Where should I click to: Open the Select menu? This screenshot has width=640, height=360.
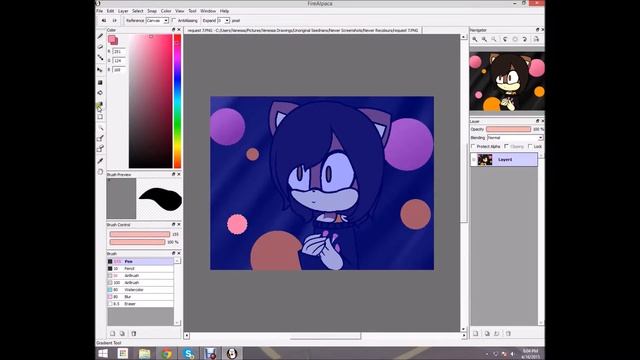pos(138,11)
